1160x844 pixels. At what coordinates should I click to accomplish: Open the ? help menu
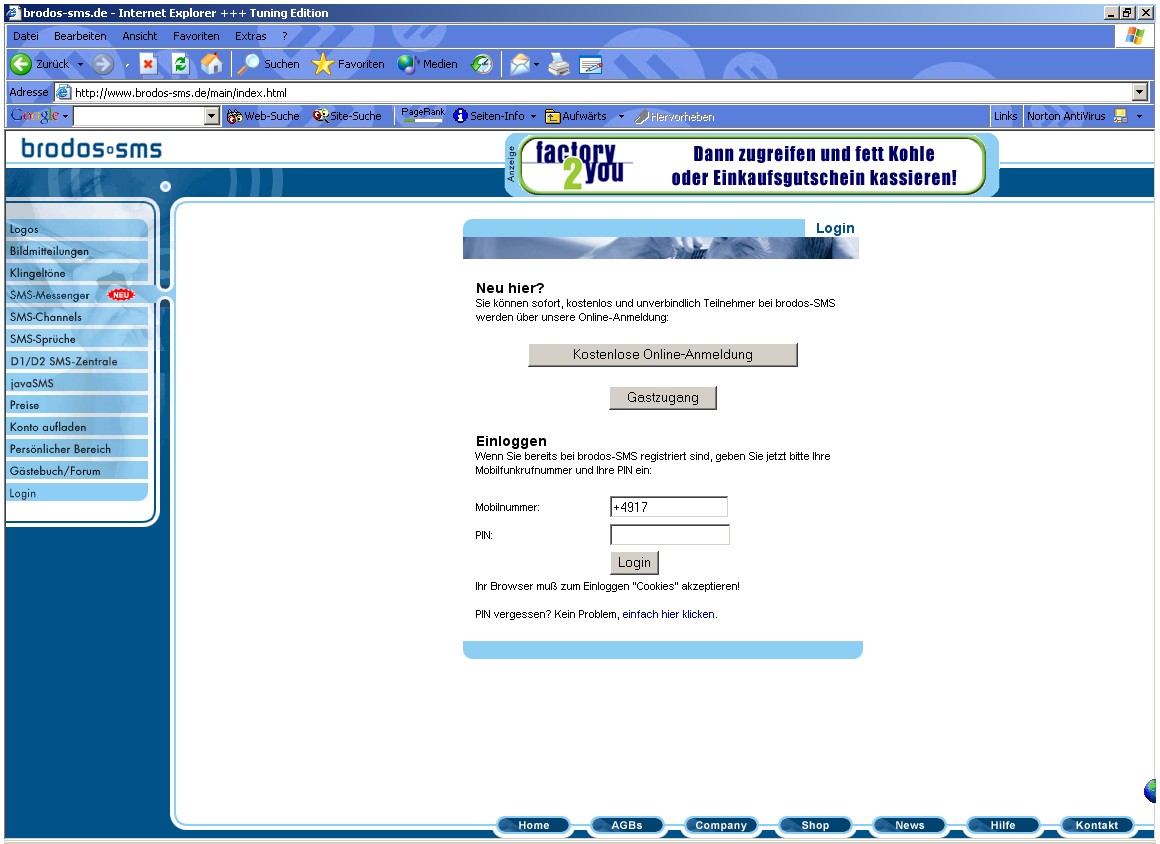click(285, 36)
